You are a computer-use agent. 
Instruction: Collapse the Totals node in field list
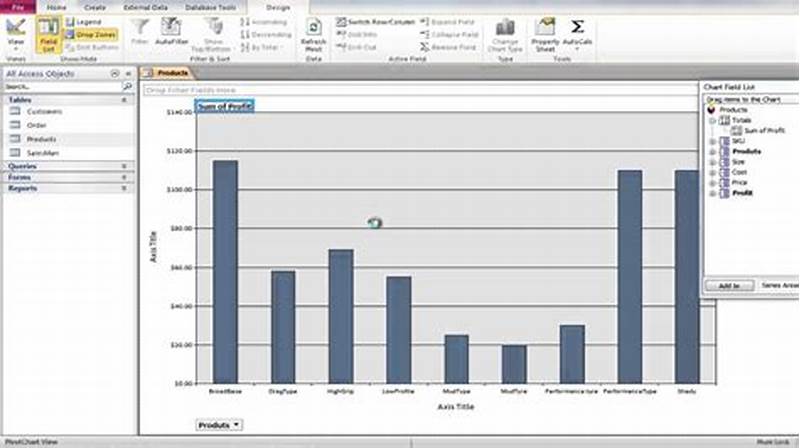pos(713,121)
